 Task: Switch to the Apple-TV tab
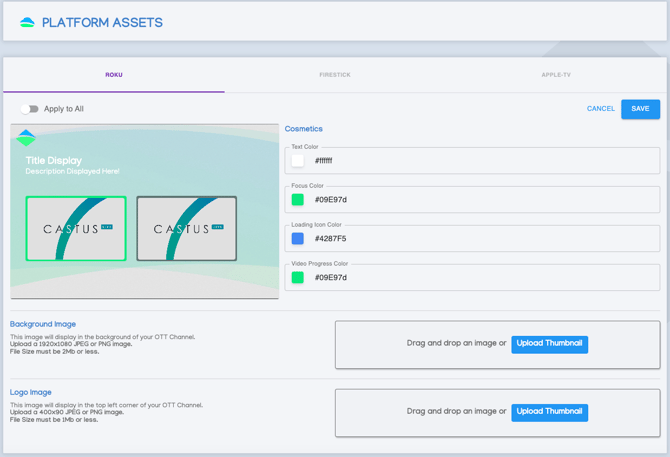click(x=556, y=75)
